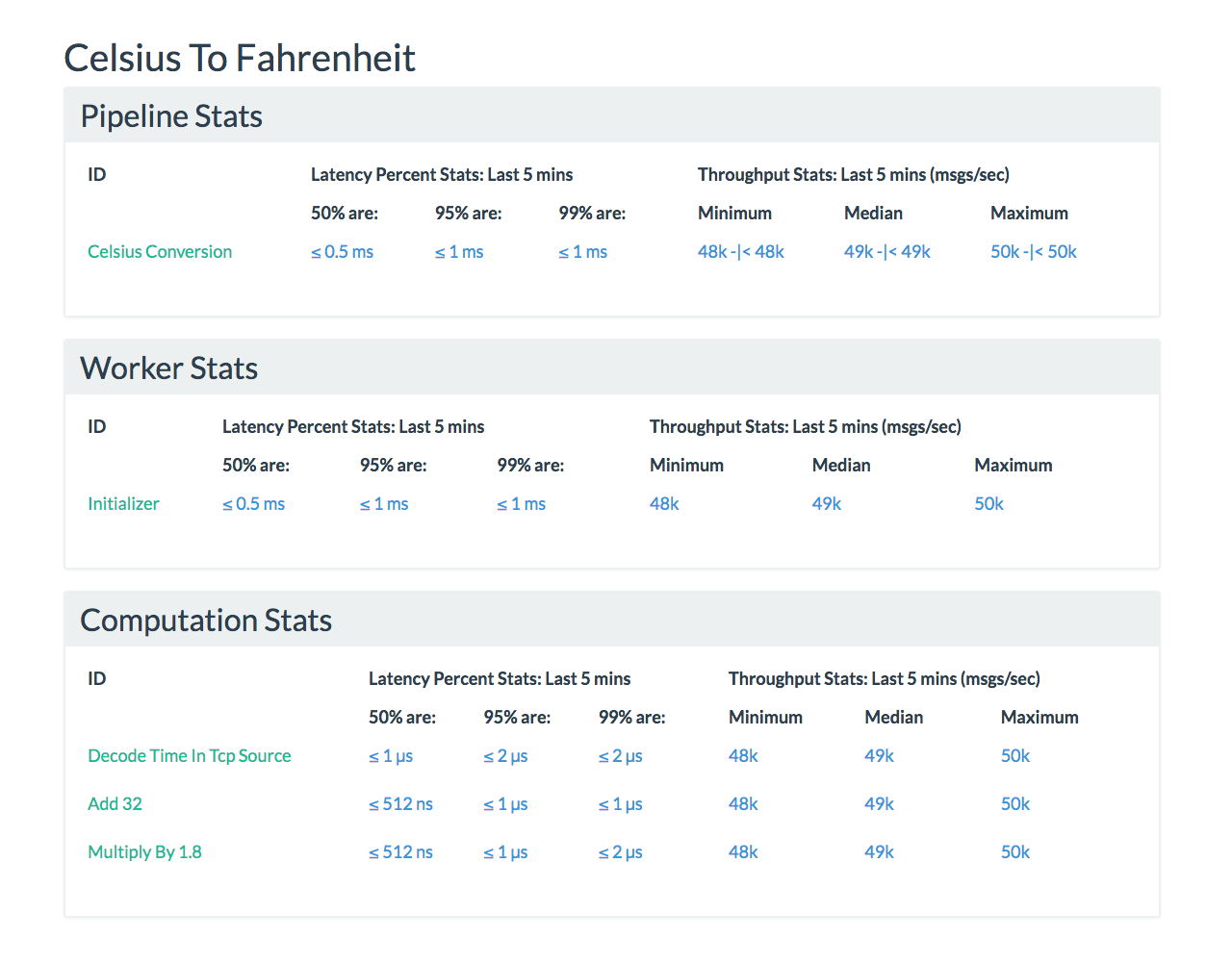Select the Add 32 computation link
This screenshot has width=1232, height=964.
(115, 804)
